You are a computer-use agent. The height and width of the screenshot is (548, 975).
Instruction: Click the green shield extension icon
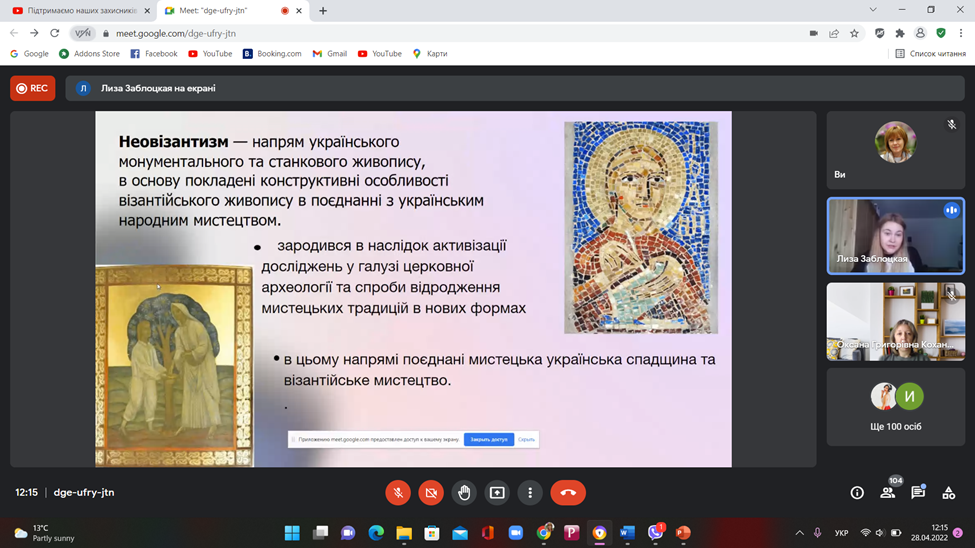tap(941, 33)
